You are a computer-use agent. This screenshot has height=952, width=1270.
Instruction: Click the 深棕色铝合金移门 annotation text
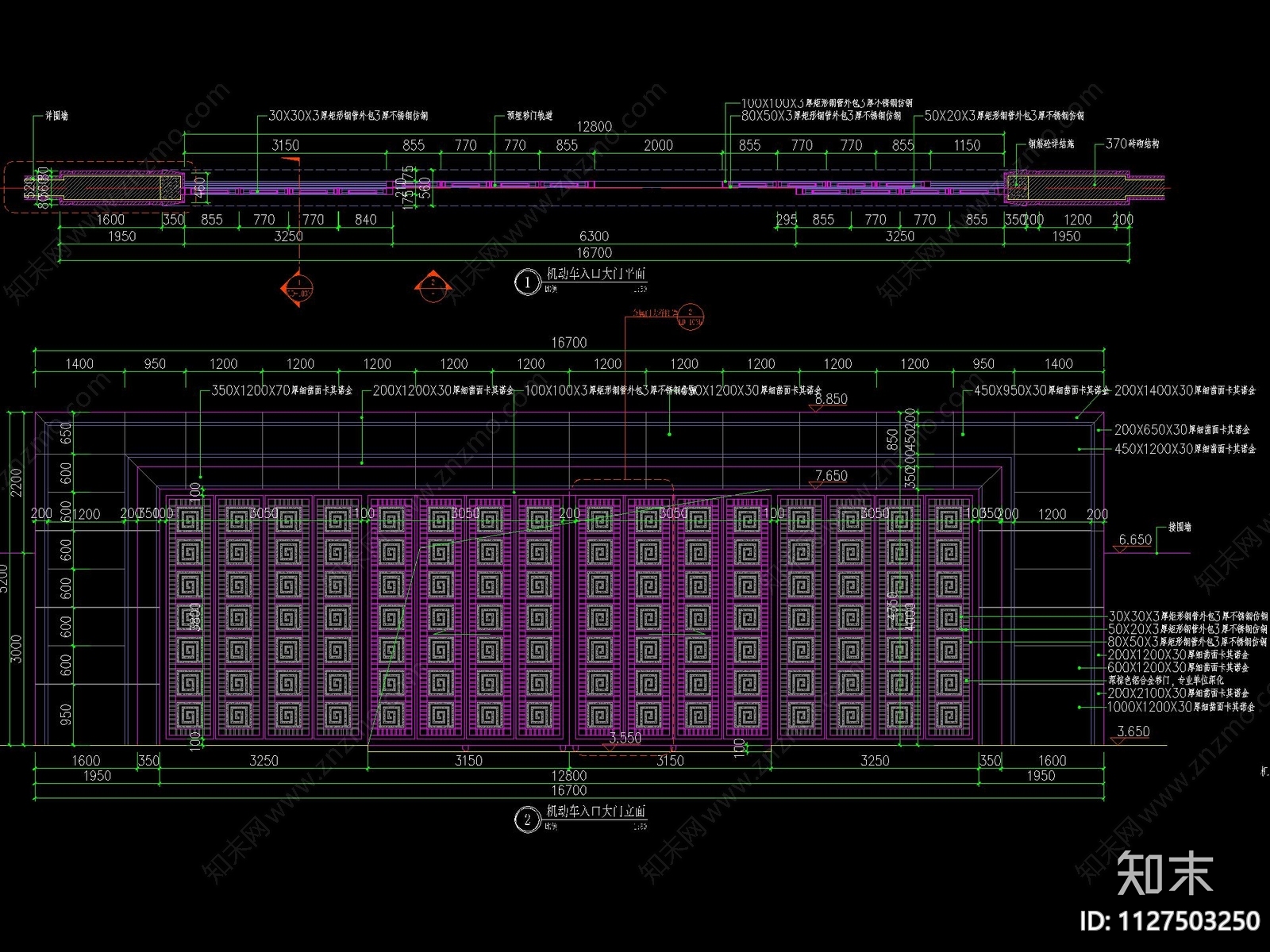pos(1166,680)
